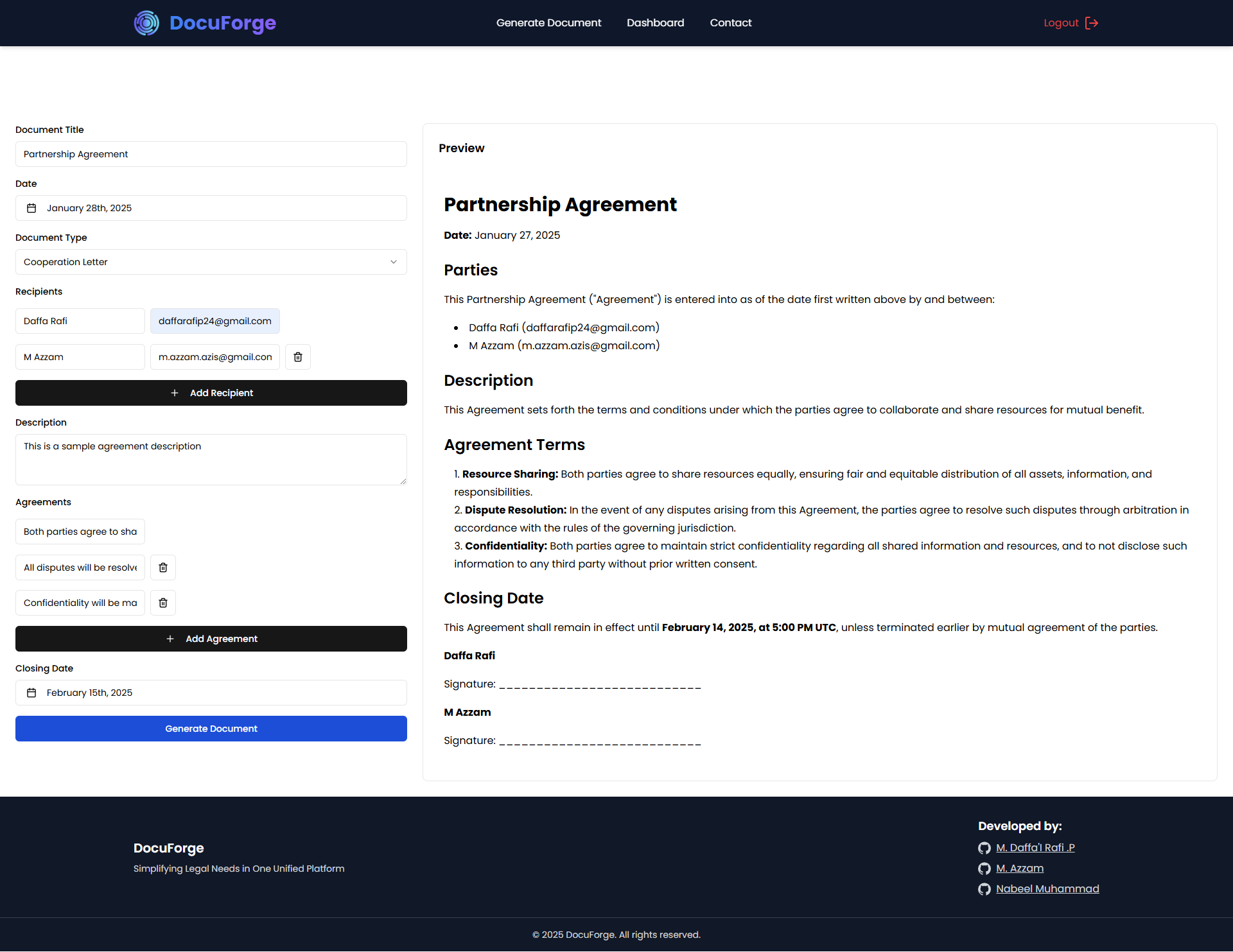Remove the 'All disputes' agreement via trash icon
The height and width of the screenshot is (952, 1233).
pyautogui.click(x=163, y=567)
